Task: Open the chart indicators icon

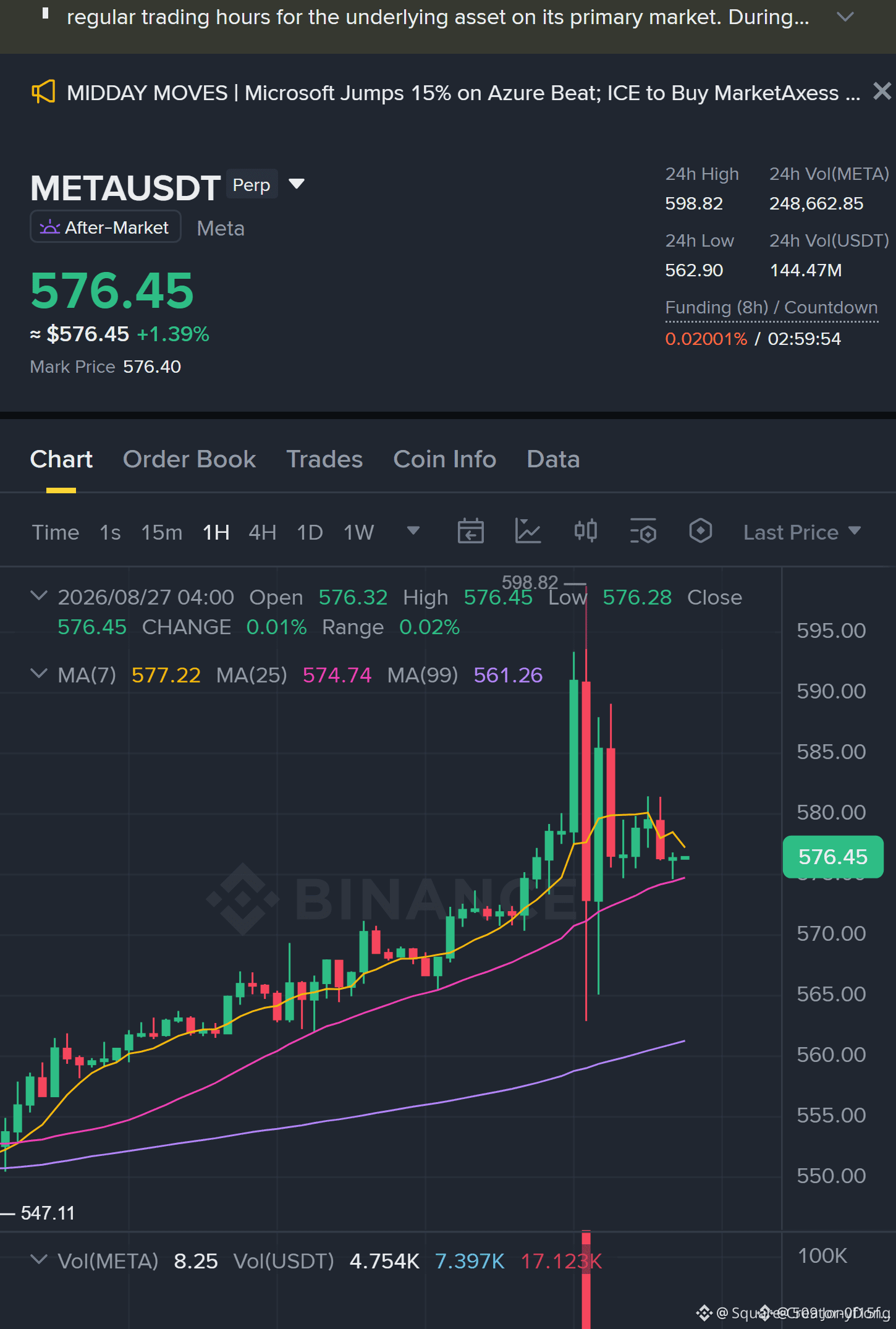Action: point(528,531)
